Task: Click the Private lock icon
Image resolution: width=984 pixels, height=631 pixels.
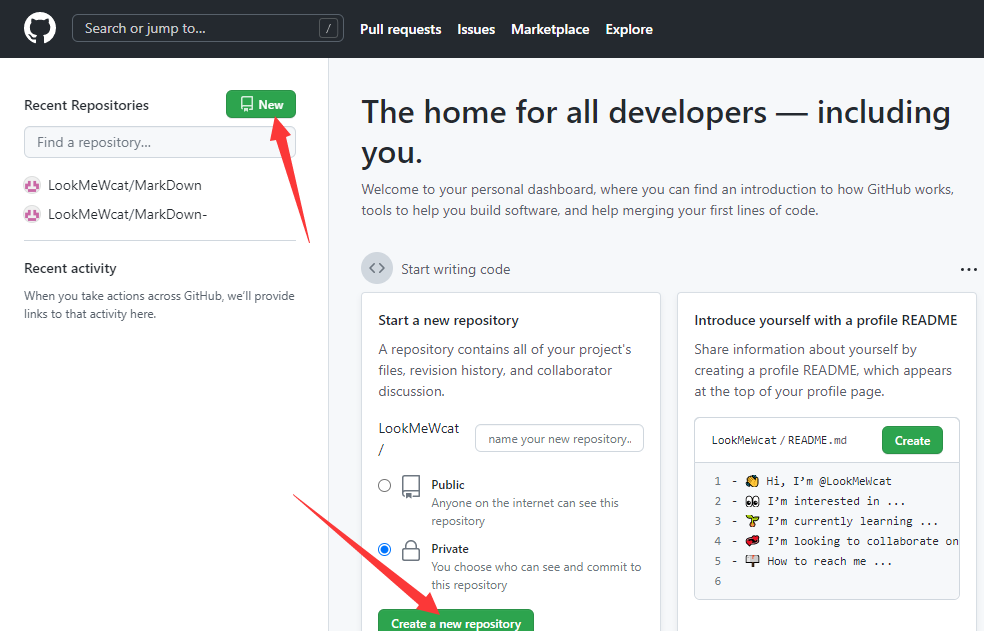Action: pos(411,551)
